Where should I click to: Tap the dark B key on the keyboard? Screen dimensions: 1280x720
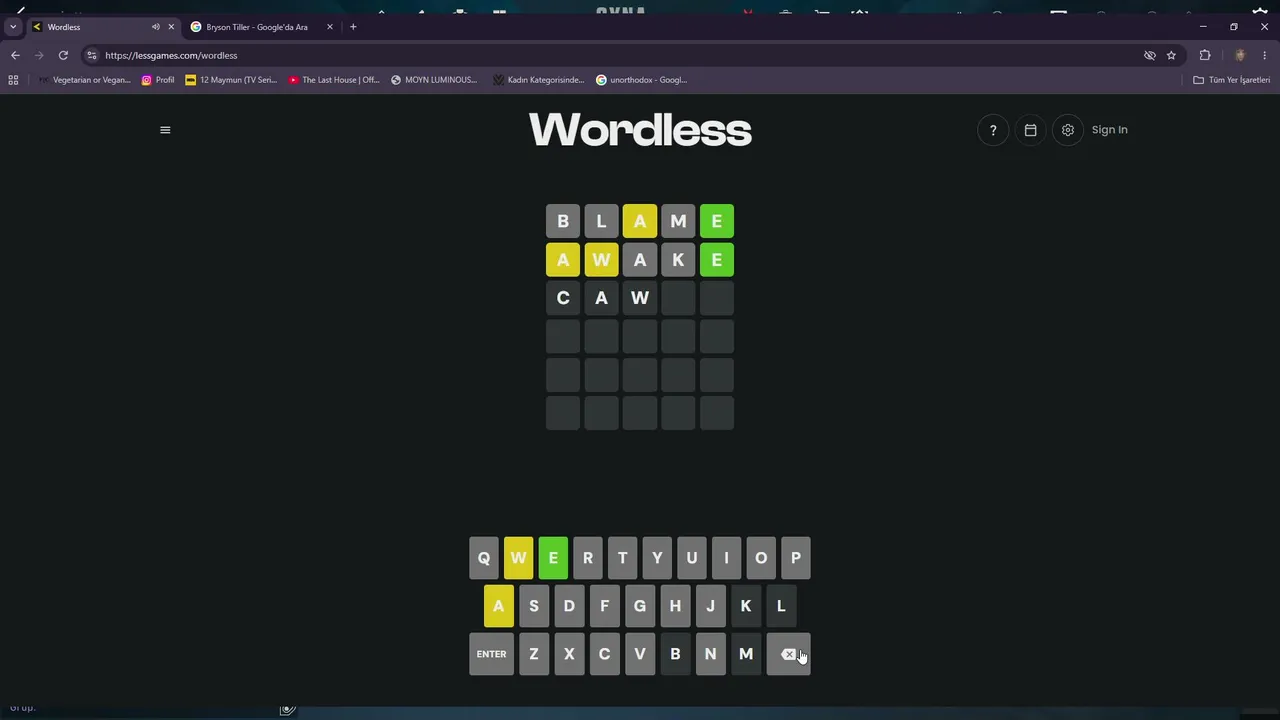pyautogui.click(x=675, y=654)
